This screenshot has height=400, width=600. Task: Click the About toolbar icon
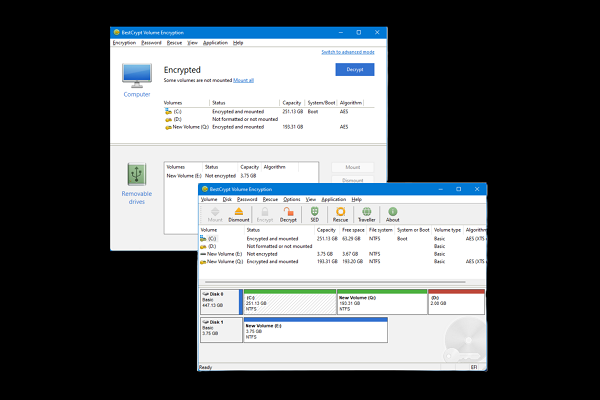pos(393,215)
